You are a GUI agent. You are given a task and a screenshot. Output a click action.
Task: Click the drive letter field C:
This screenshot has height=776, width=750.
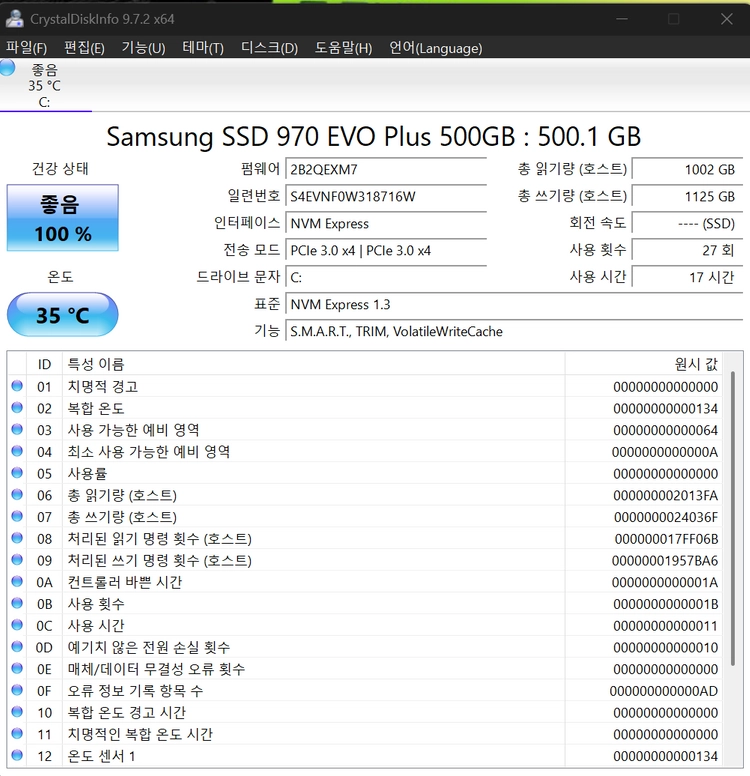[x=386, y=278]
